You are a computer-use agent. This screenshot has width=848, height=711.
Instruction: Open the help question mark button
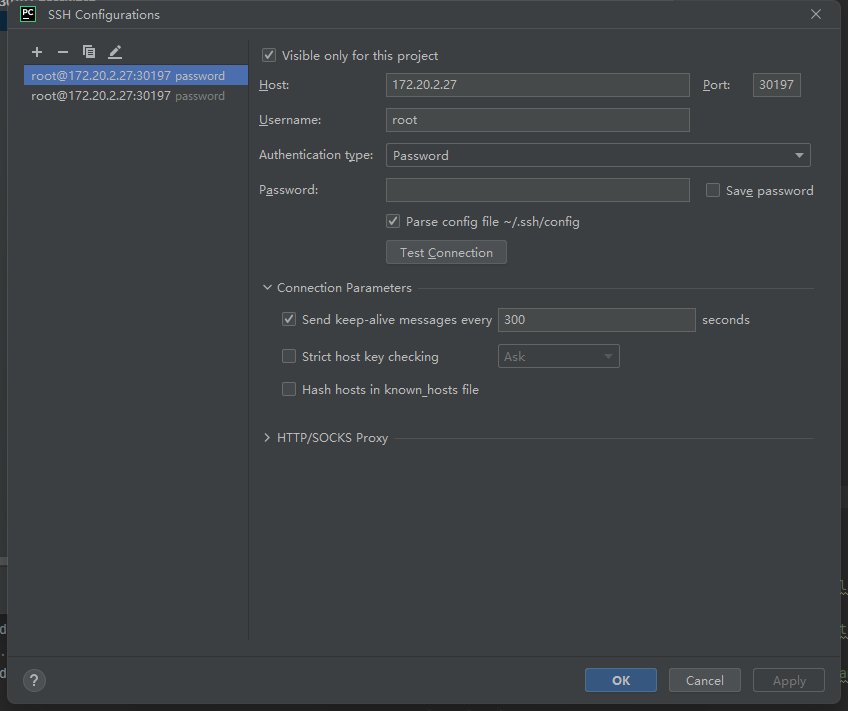(x=33, y=680)
